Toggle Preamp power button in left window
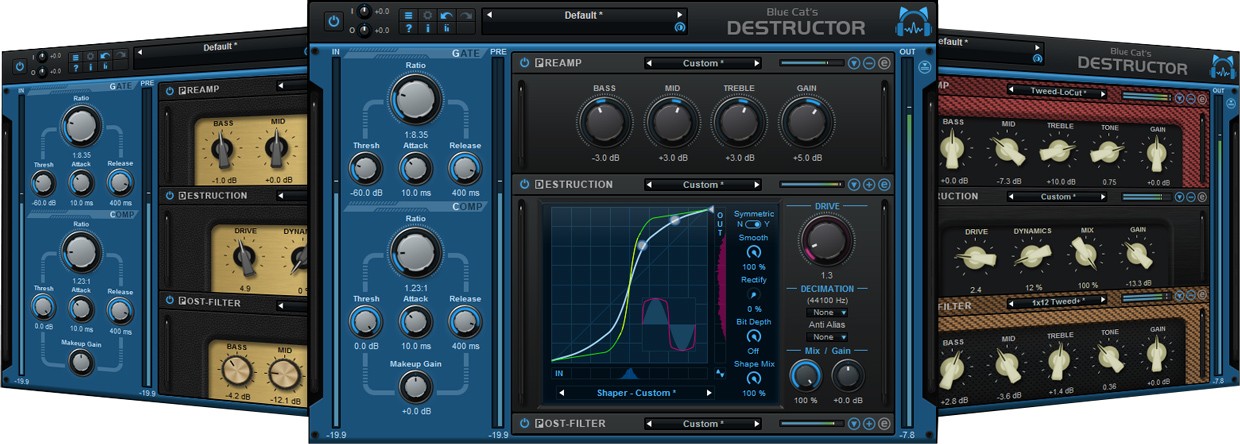The height and width of the screenshot is (444, 1240). coord(170,90)
